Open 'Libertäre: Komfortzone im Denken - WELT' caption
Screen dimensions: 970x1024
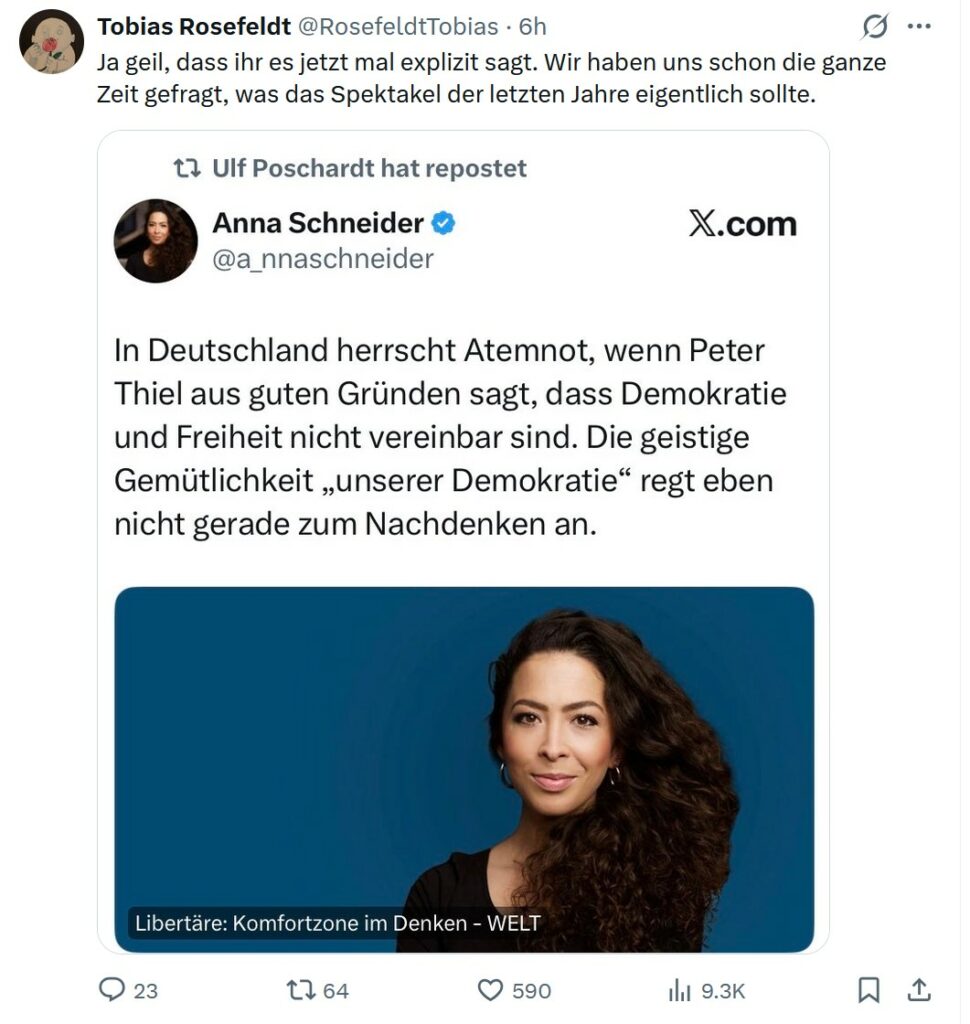[x=338, y=923]
